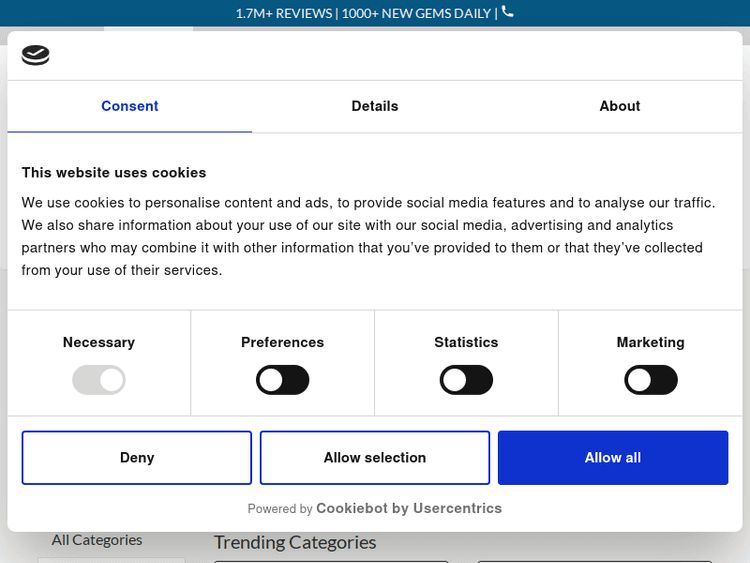Image resolution: width=750 pixels, height=563 pixels.
Task: Click the phone icon in top banner
Action: (x=508, y=12)
